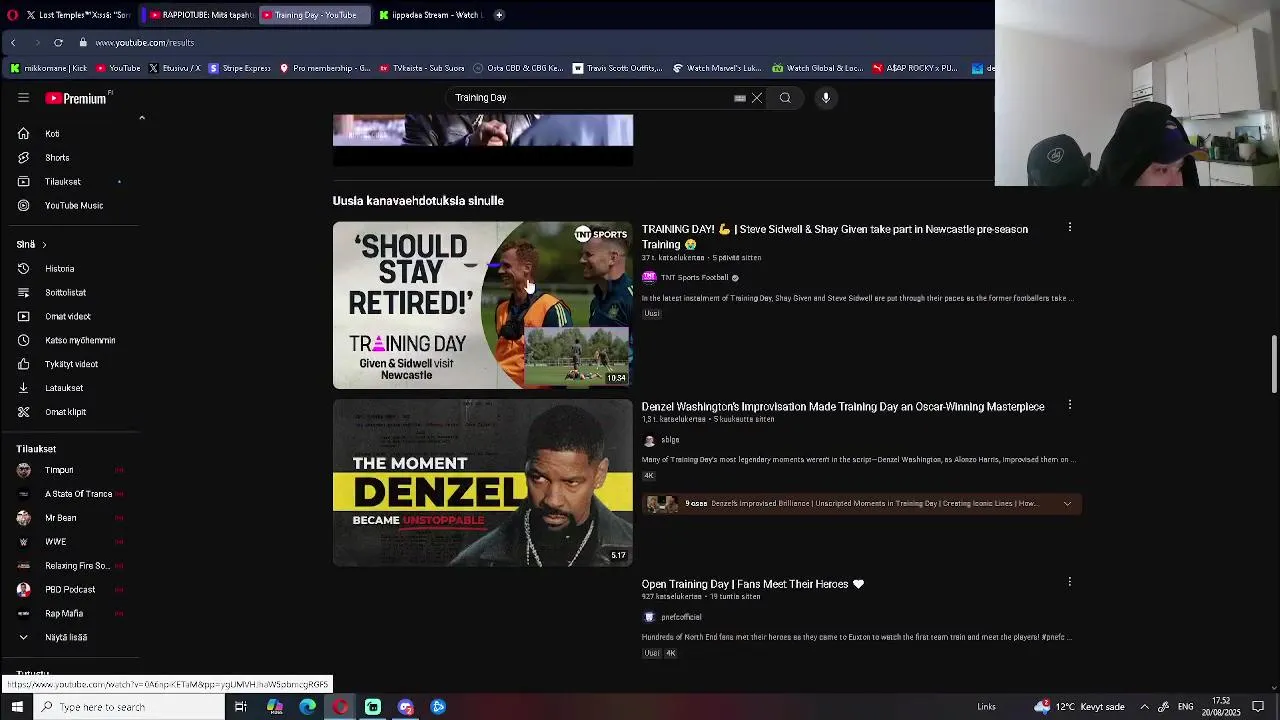Open Tykätyt videot liked videos

[70, 365]
